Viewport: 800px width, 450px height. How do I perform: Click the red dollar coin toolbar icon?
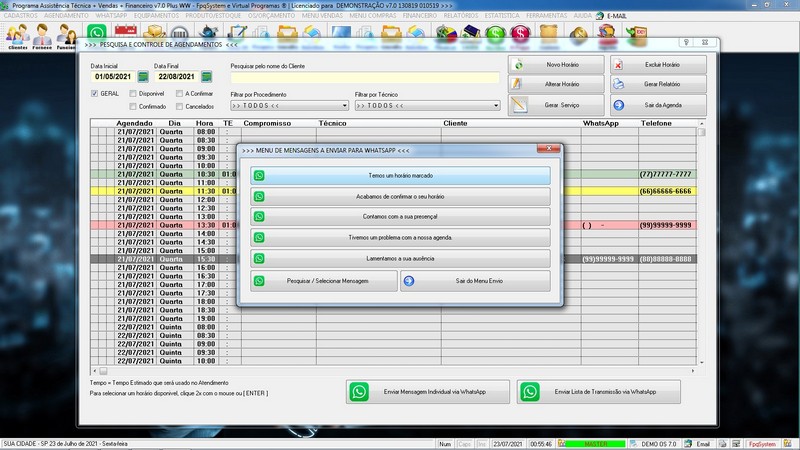click(520, 34)
